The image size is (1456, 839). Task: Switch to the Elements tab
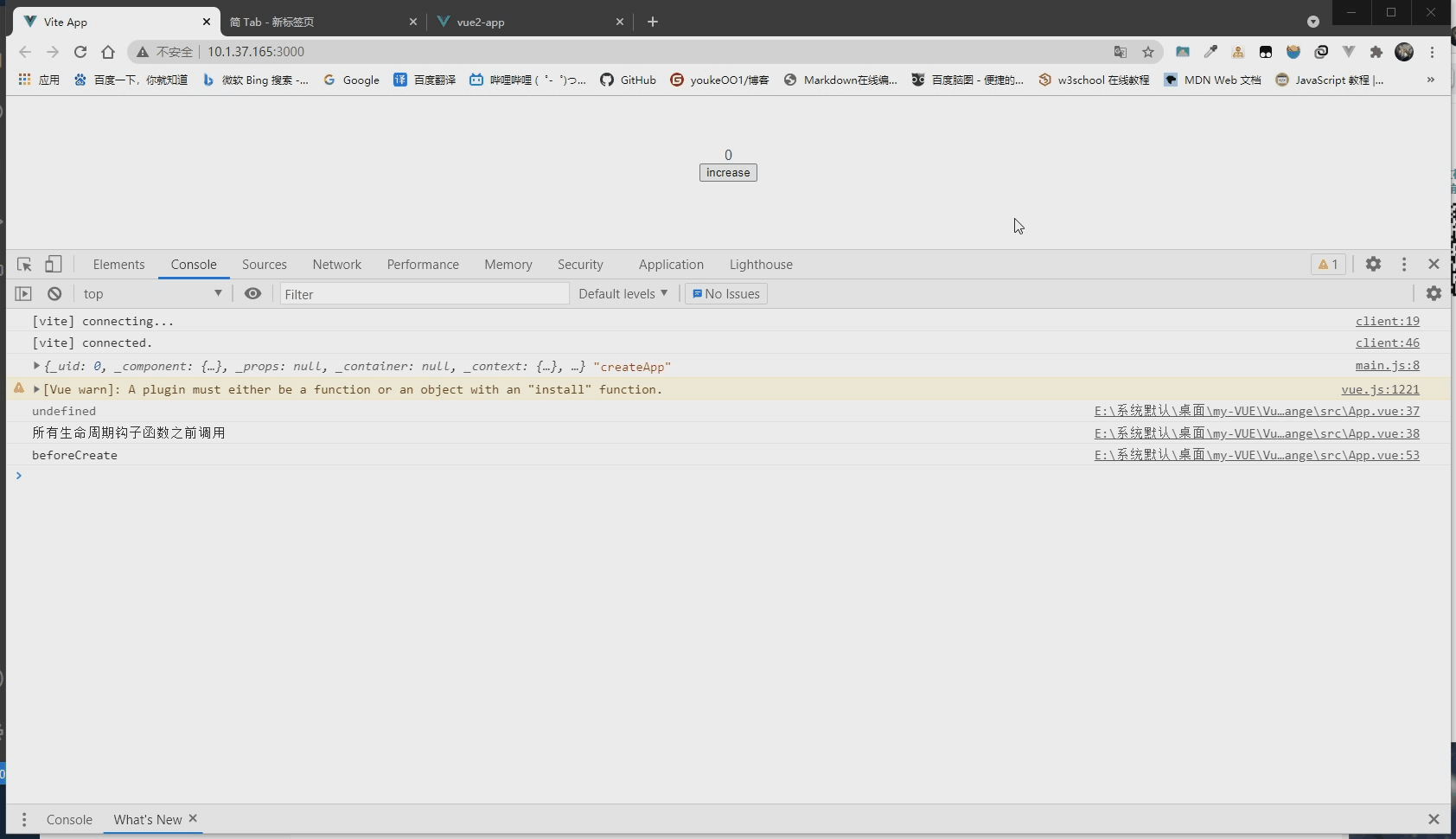tap(118, 265)
